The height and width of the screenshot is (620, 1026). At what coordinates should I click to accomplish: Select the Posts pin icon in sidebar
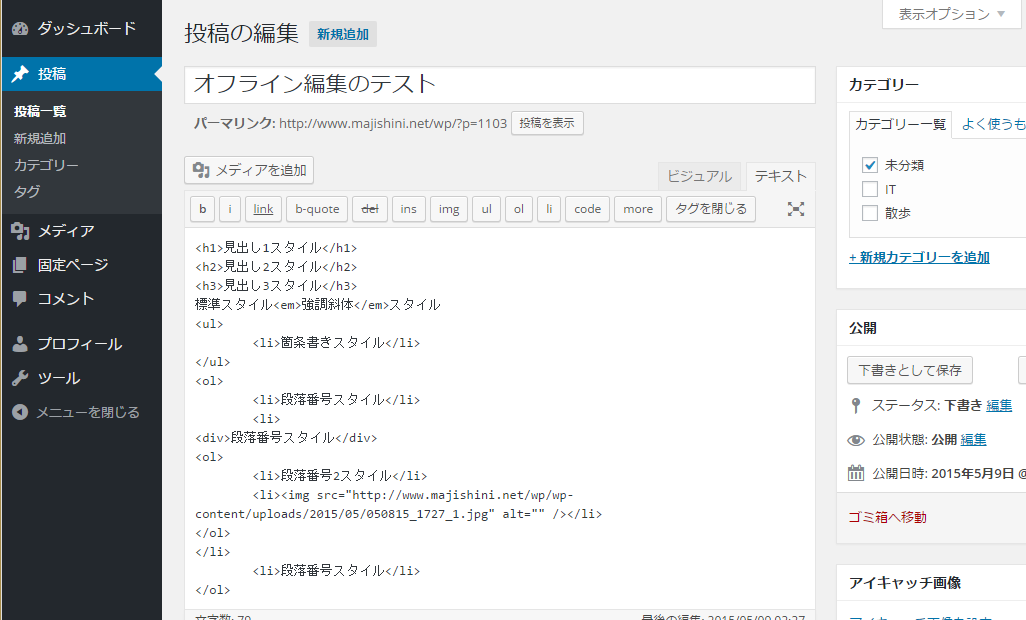click(18, 72)
